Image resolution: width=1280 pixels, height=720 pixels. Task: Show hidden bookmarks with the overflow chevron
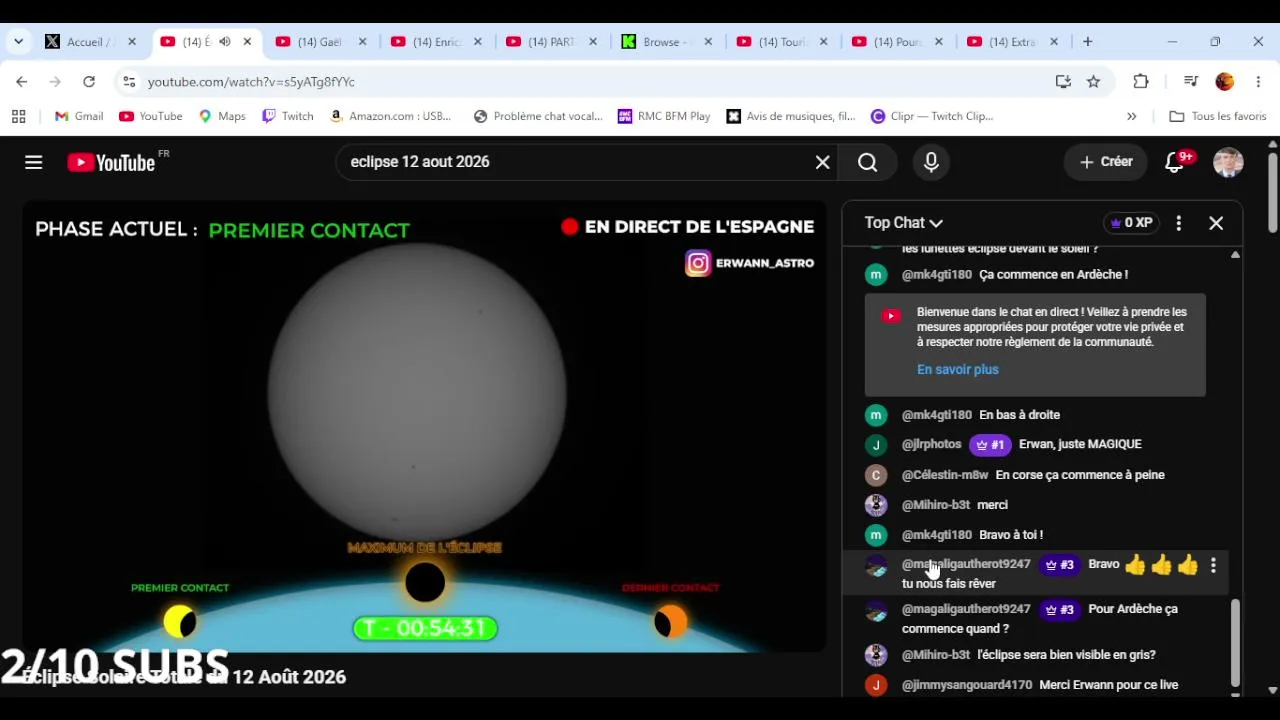(x=1132, y=117)
